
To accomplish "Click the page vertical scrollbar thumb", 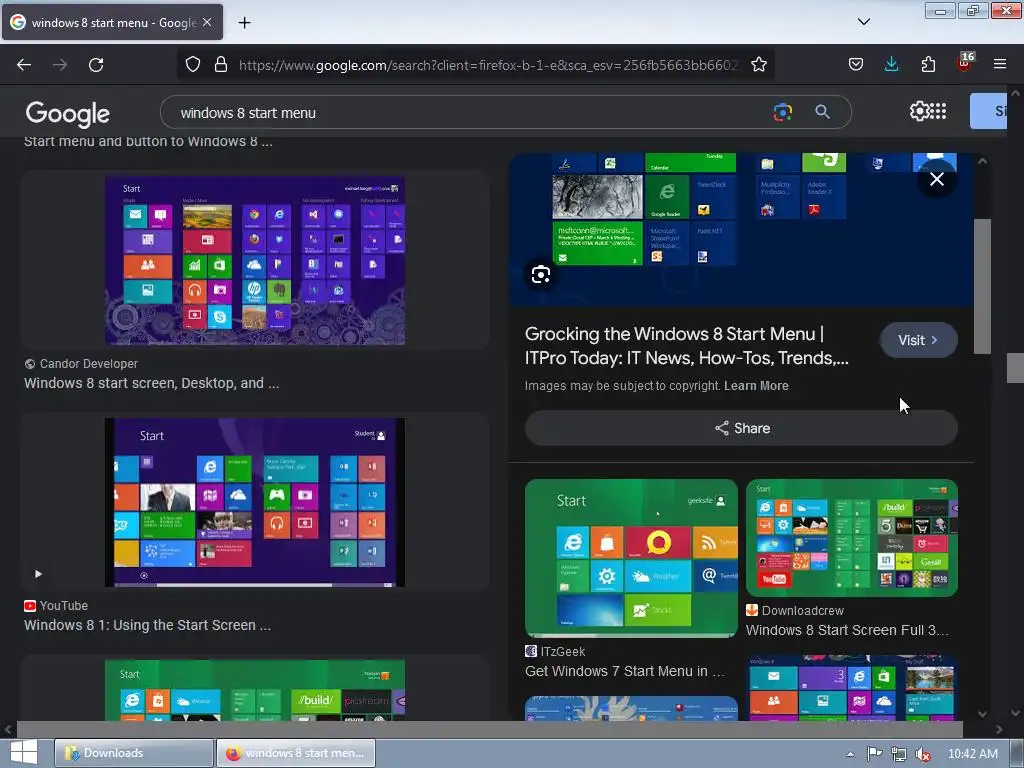I will click(x=1015, y=368).
